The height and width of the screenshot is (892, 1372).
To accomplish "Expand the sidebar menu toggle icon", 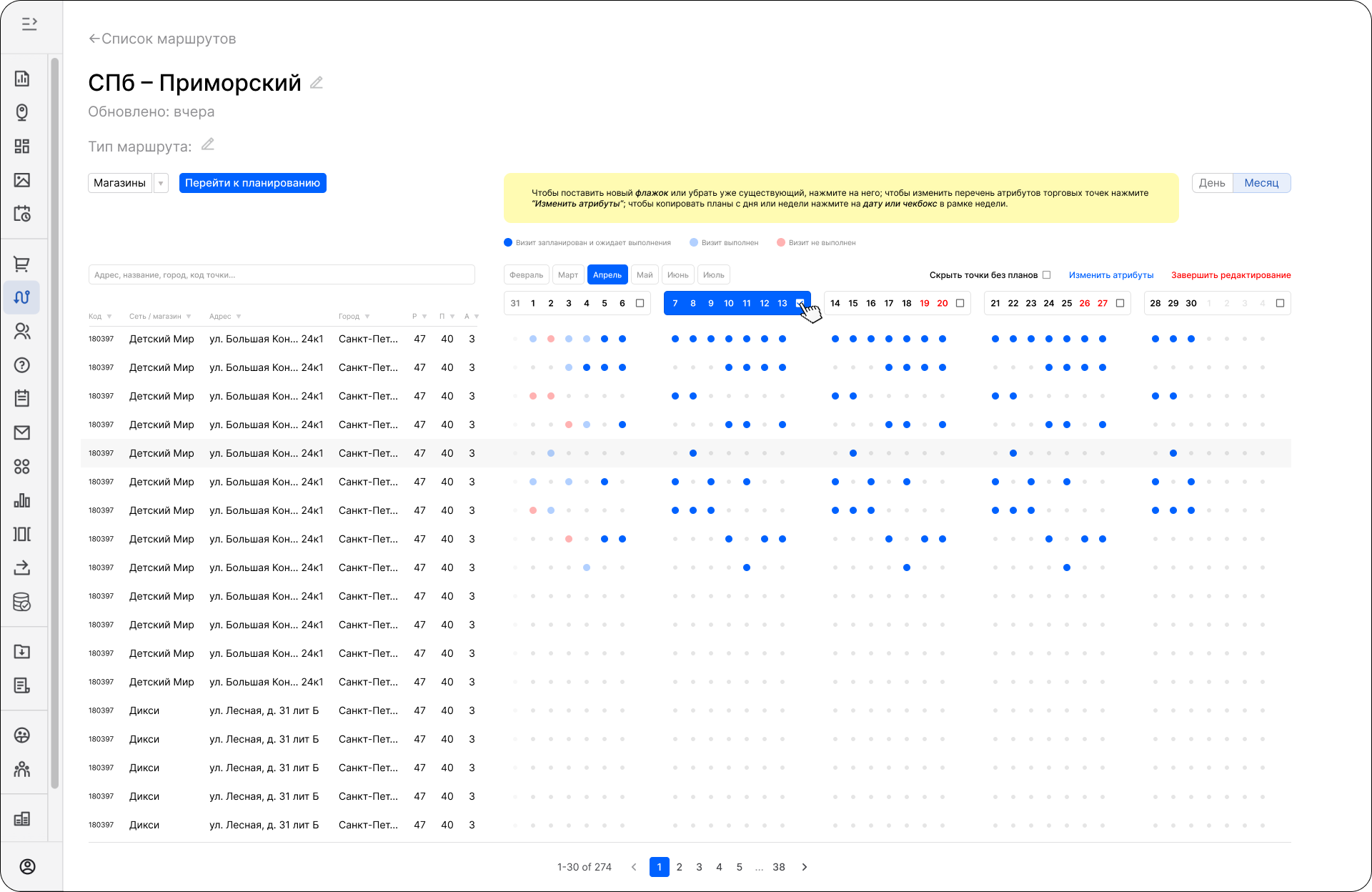I will [x=29, y=24].
